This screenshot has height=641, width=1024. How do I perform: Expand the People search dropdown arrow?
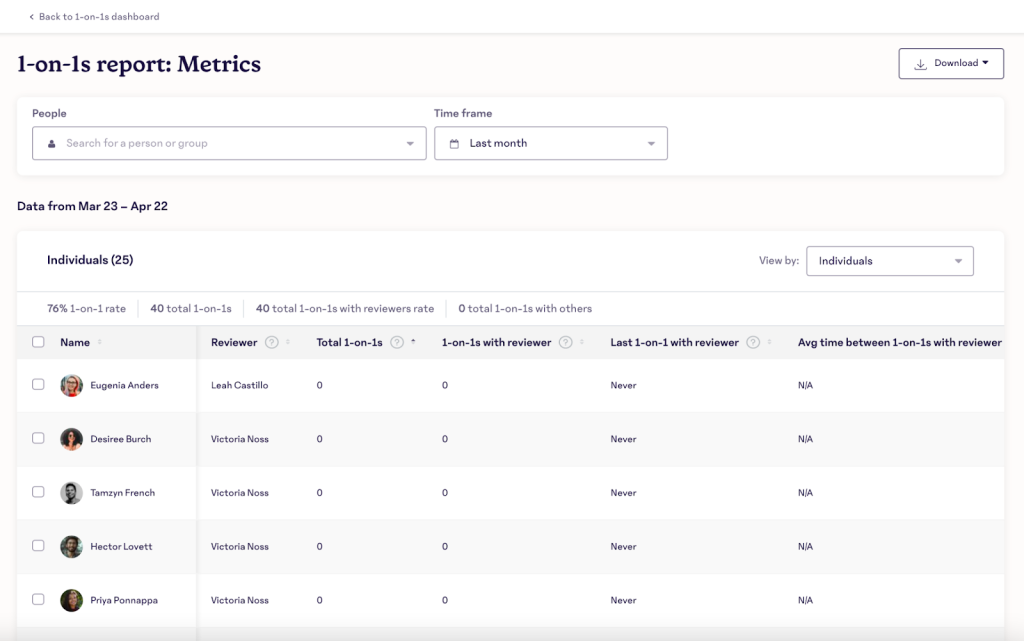pos(410,143)
